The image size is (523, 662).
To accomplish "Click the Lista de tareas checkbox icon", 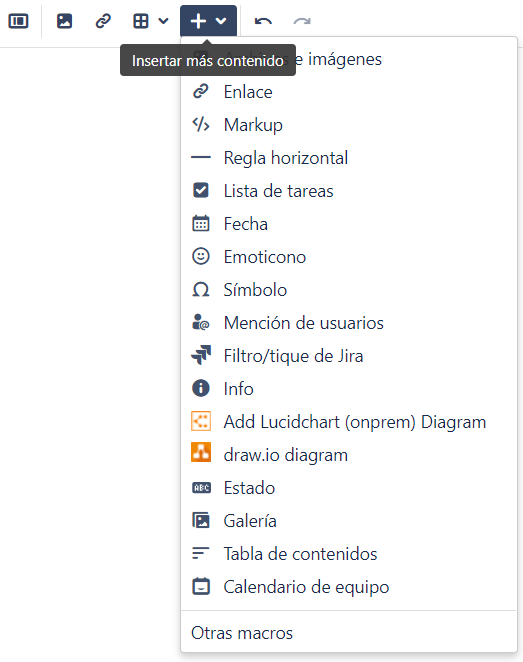I will click(201, 190).
